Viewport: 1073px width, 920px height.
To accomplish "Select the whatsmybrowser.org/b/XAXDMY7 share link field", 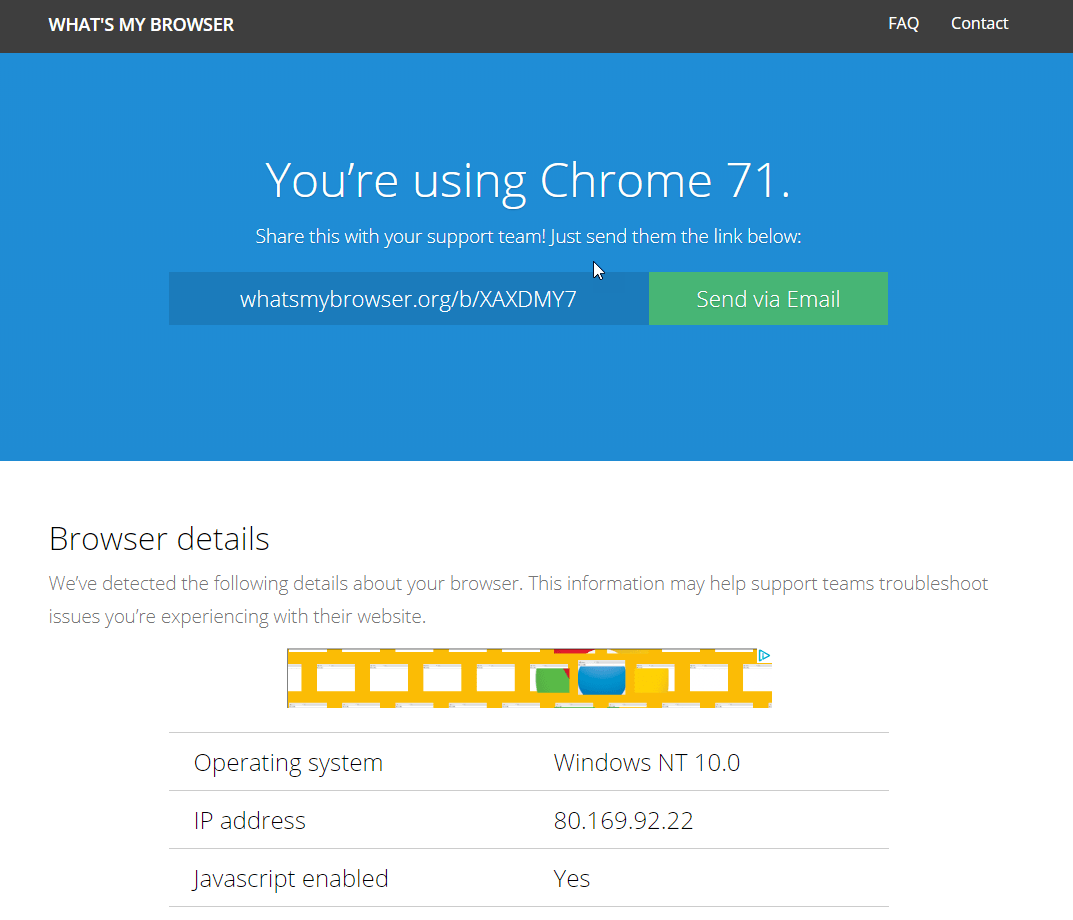I will pyautogui.click(x=409, y=298).
